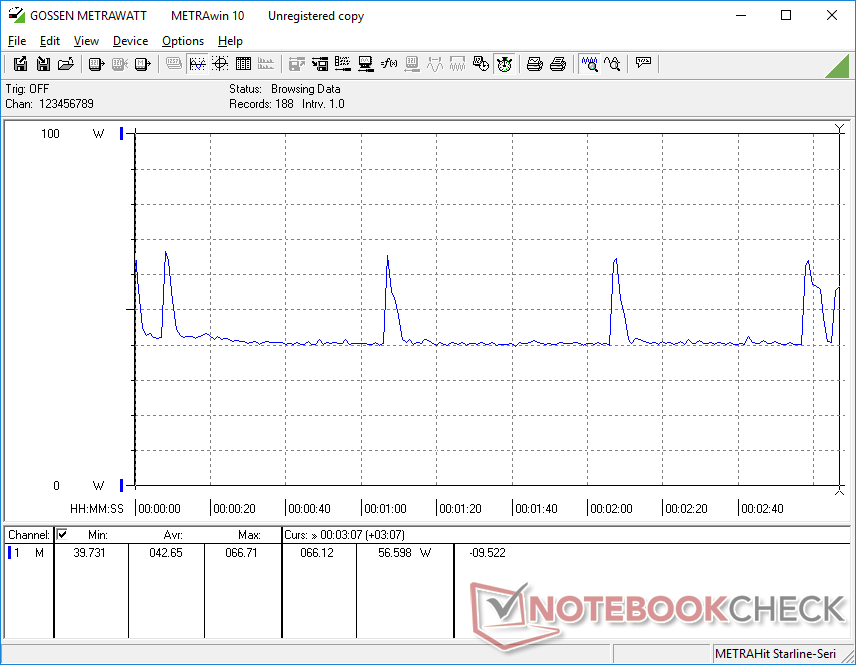Click the green corner triangle at toolbar right

(x=838, y=66)
